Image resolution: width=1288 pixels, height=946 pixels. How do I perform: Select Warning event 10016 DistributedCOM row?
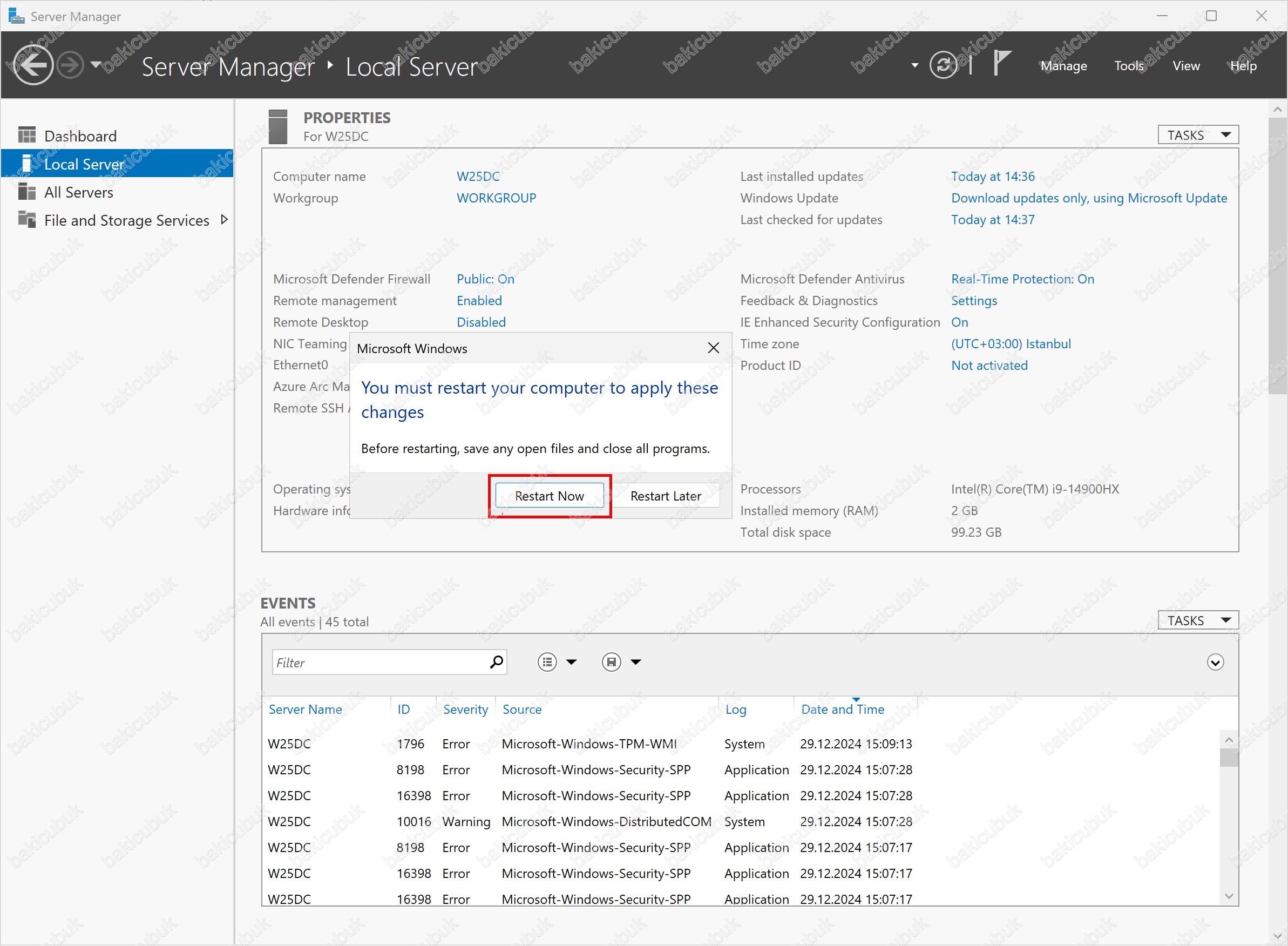[x=741, y=822]
